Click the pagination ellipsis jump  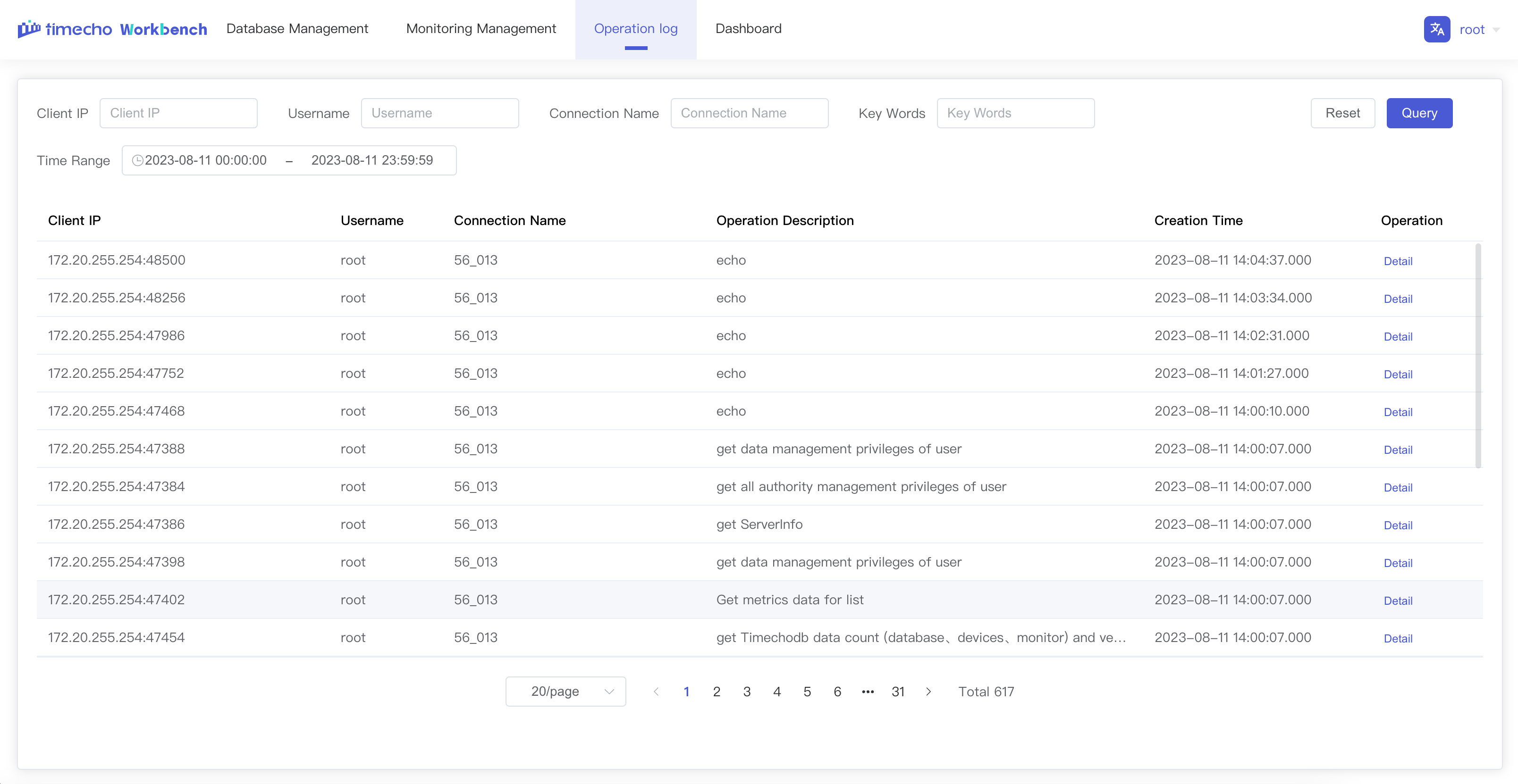868,692
